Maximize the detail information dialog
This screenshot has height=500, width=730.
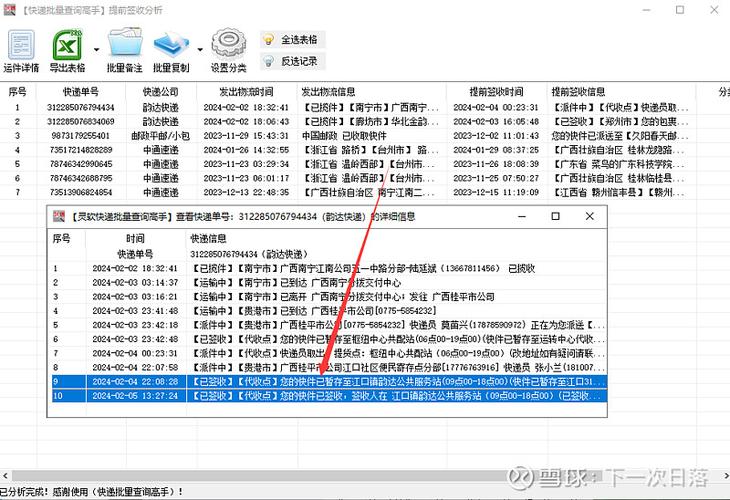[555, 216]
